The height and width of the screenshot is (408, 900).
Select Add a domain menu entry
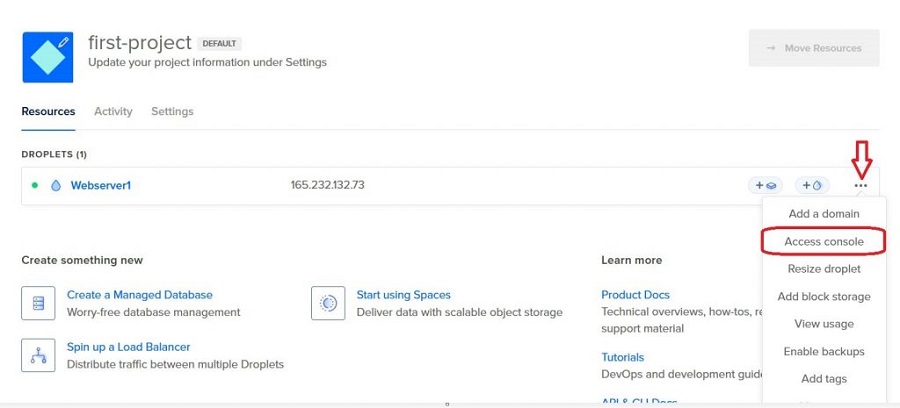[824, 213]
